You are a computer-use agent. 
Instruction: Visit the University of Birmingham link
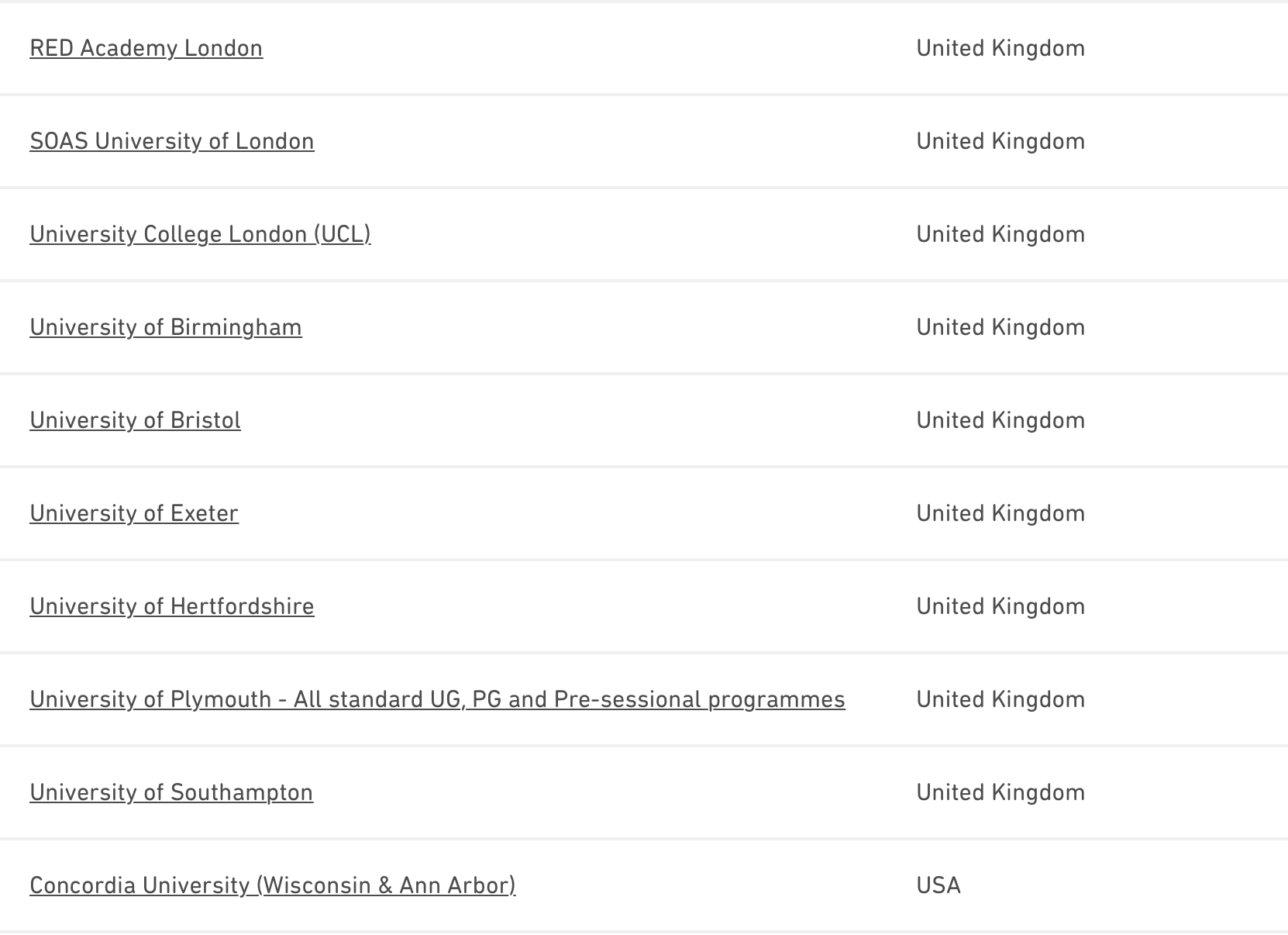pyautogui.click(x=165, y=327)
